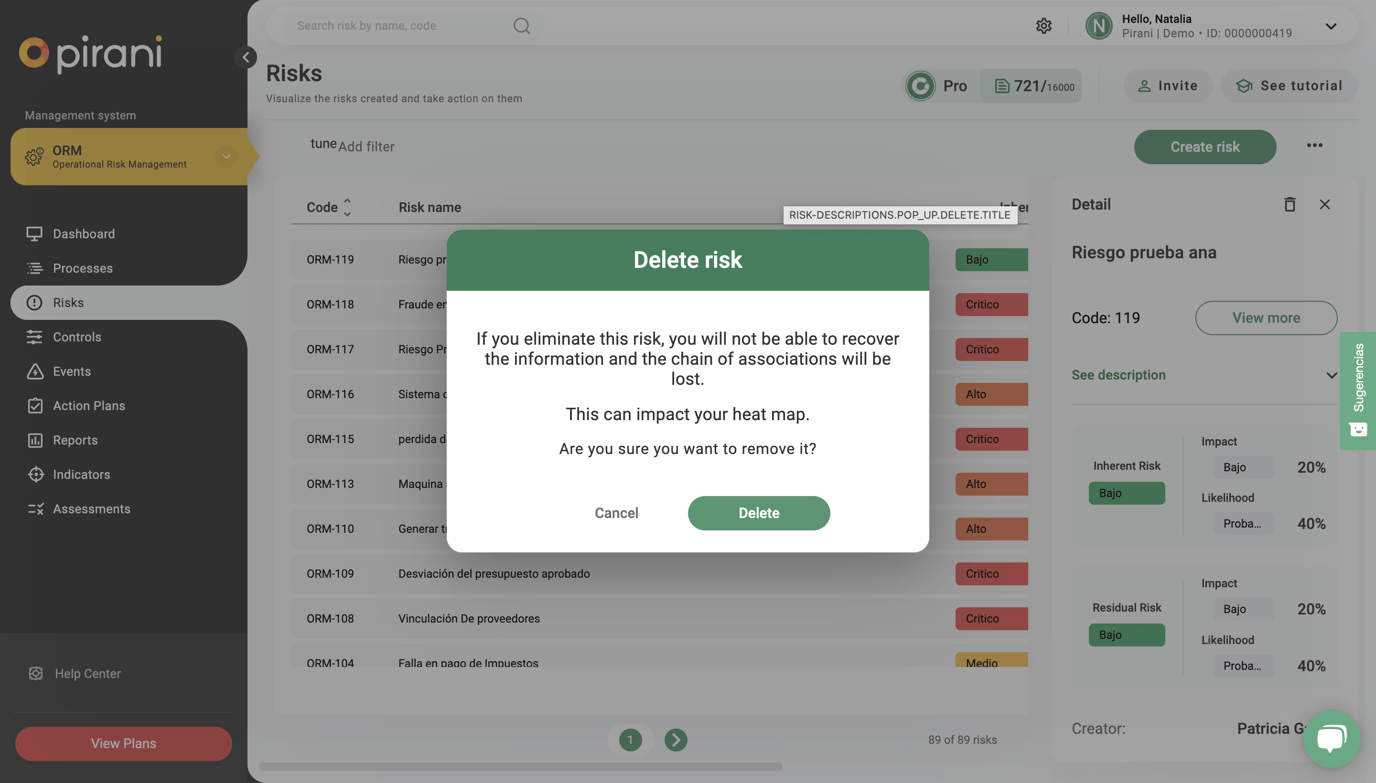Sort by Code column arrows

pyautogui.click(x=347, y=207)
